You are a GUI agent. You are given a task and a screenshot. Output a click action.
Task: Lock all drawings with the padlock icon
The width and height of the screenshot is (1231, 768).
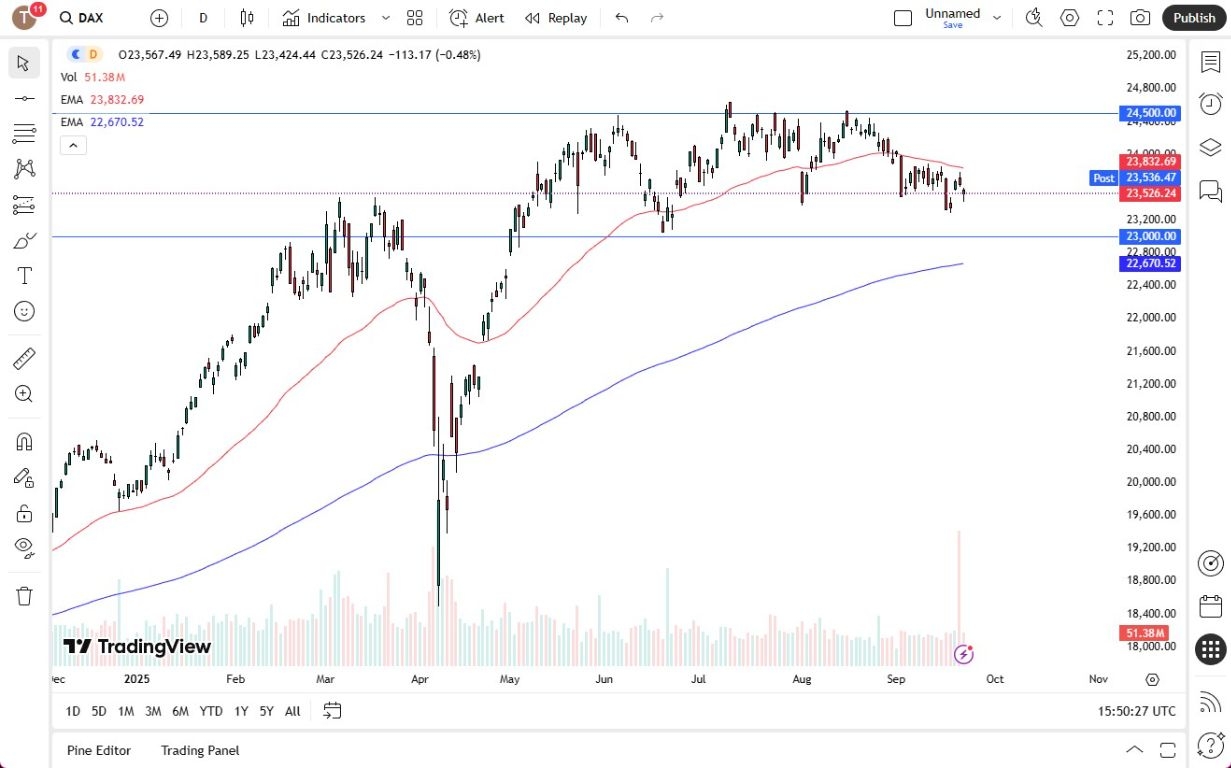coord(24,512)
